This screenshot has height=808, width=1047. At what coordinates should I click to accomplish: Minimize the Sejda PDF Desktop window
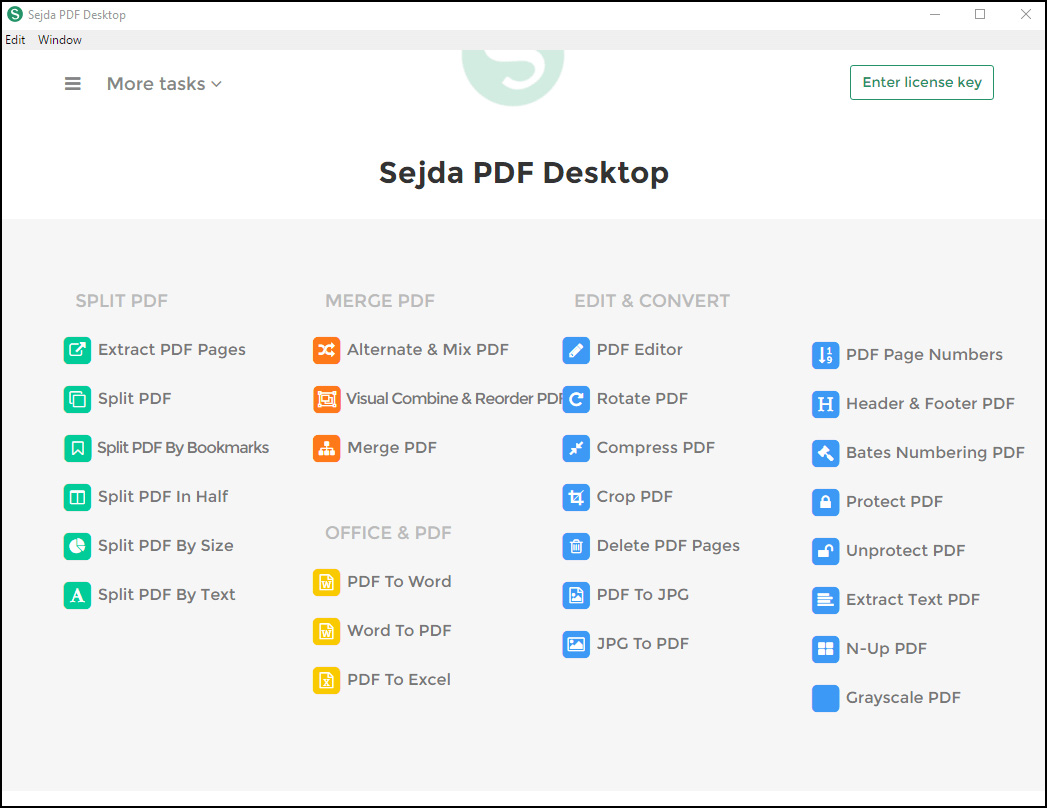(x=935, y=14)
